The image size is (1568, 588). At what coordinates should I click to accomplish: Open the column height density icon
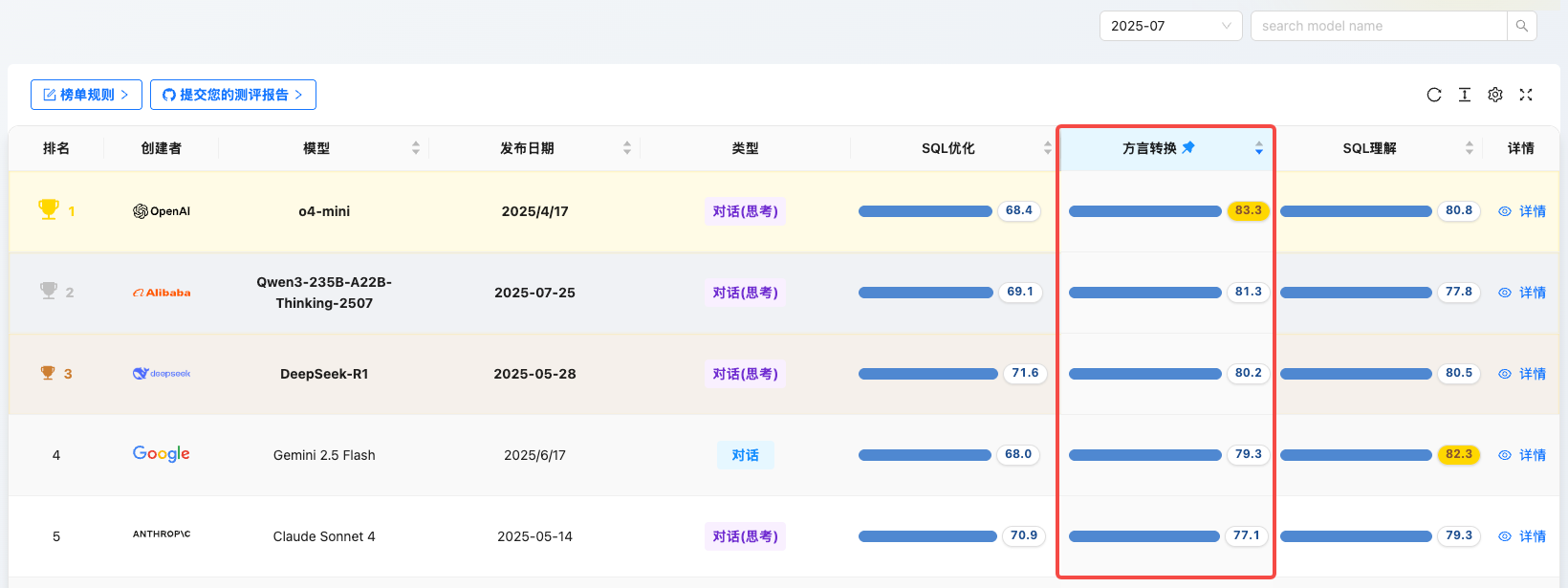pos(1465,95)
